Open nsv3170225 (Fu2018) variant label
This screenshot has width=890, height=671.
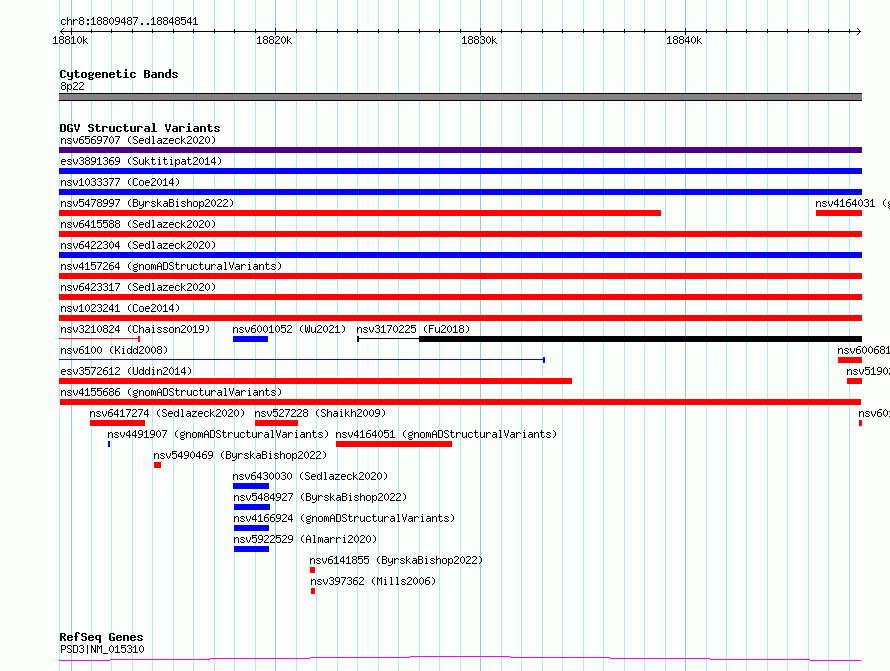(413, 329)
